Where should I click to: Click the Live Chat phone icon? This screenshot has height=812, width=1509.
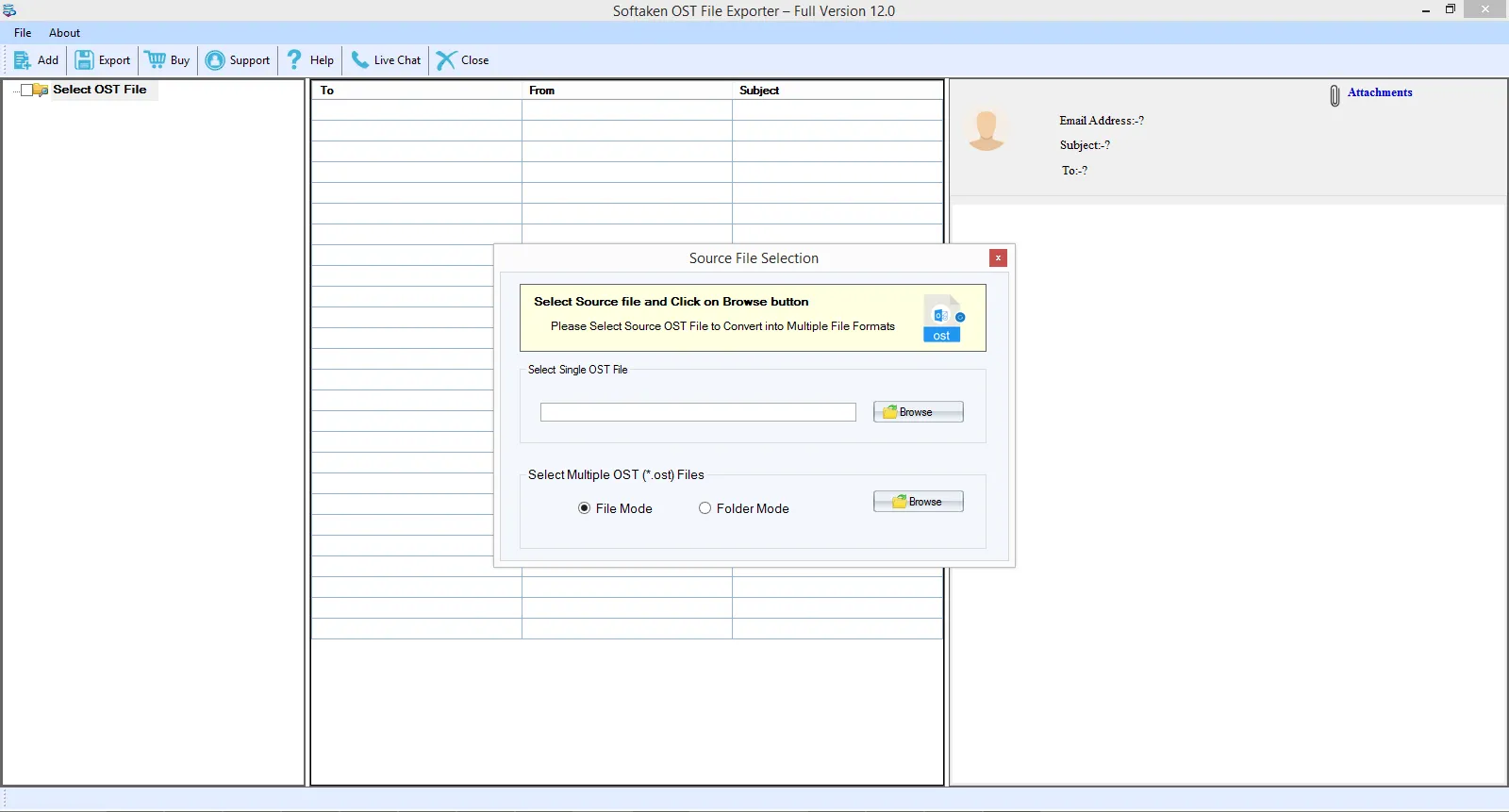tap(359, 60)
